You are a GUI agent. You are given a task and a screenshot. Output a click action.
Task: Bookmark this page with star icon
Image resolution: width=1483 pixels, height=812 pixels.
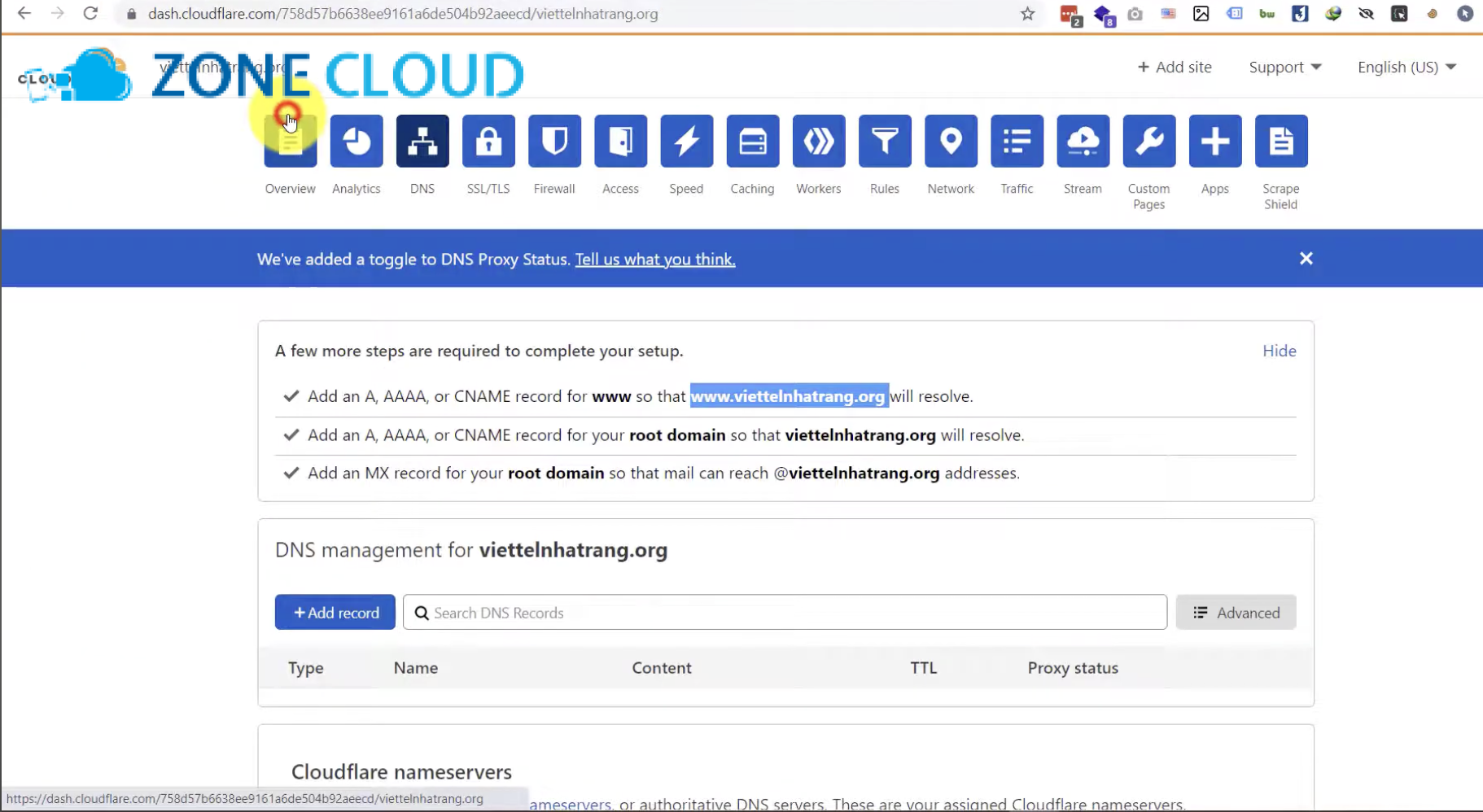pos(1027,14)
